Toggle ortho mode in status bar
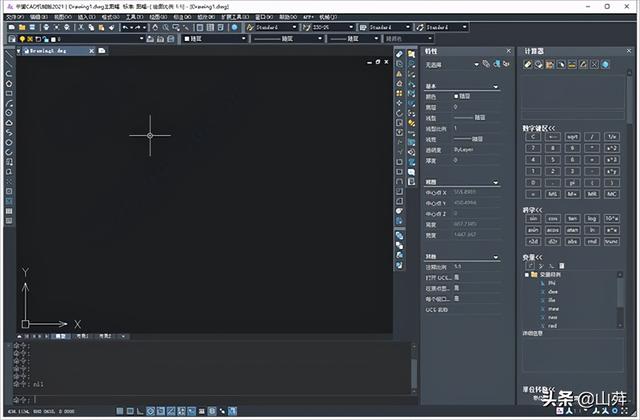640x420 pixels. click(139, 411)
